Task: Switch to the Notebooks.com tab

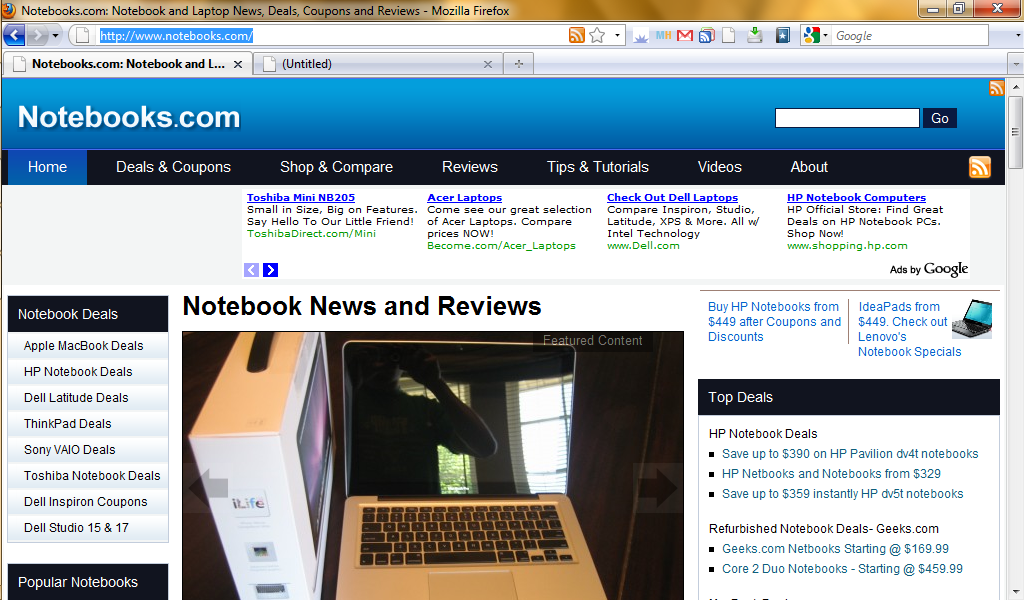Action: pyautogui.click(x=128, y=64)
